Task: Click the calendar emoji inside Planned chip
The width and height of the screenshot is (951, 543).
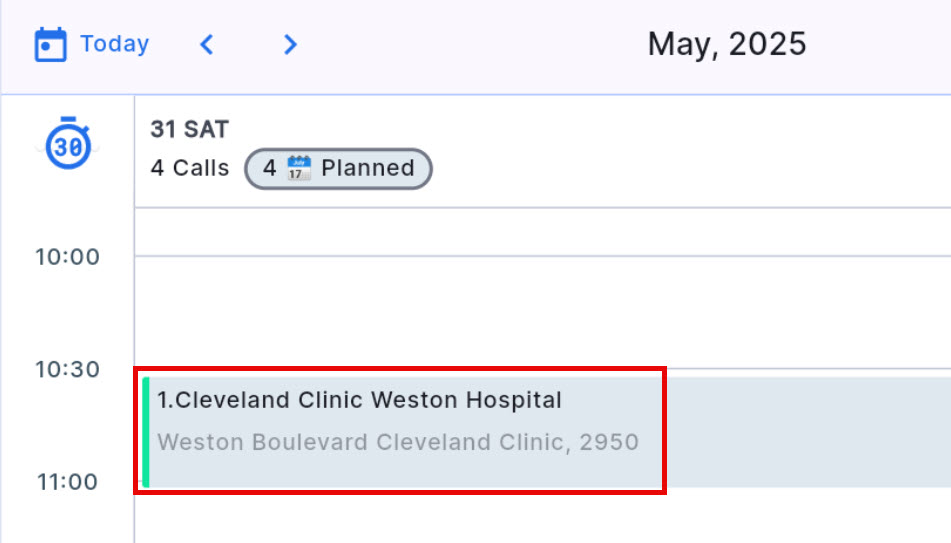Action: [298, 168]
